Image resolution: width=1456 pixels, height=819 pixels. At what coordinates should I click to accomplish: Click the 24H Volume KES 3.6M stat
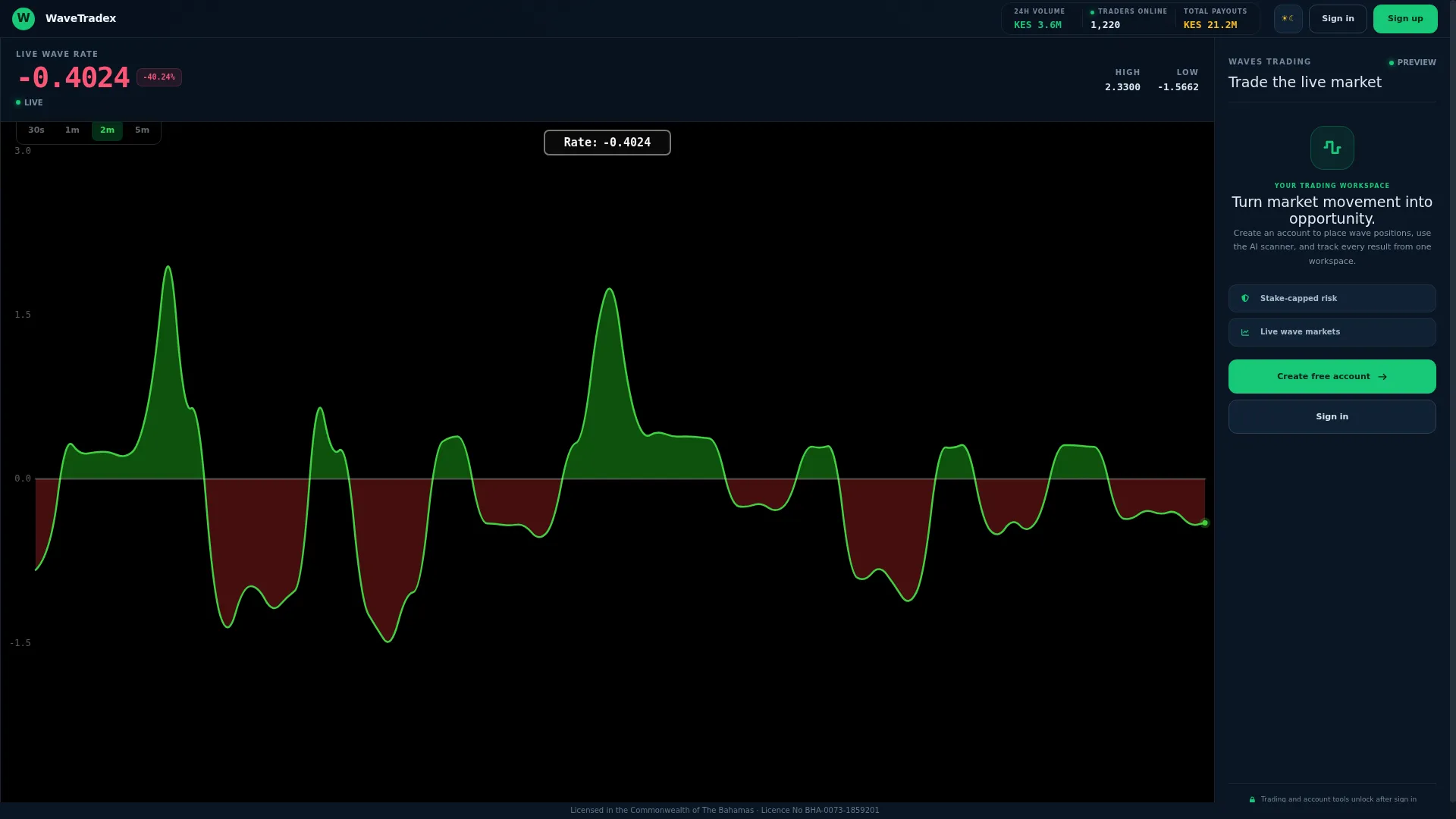[x=1039, y=18]
